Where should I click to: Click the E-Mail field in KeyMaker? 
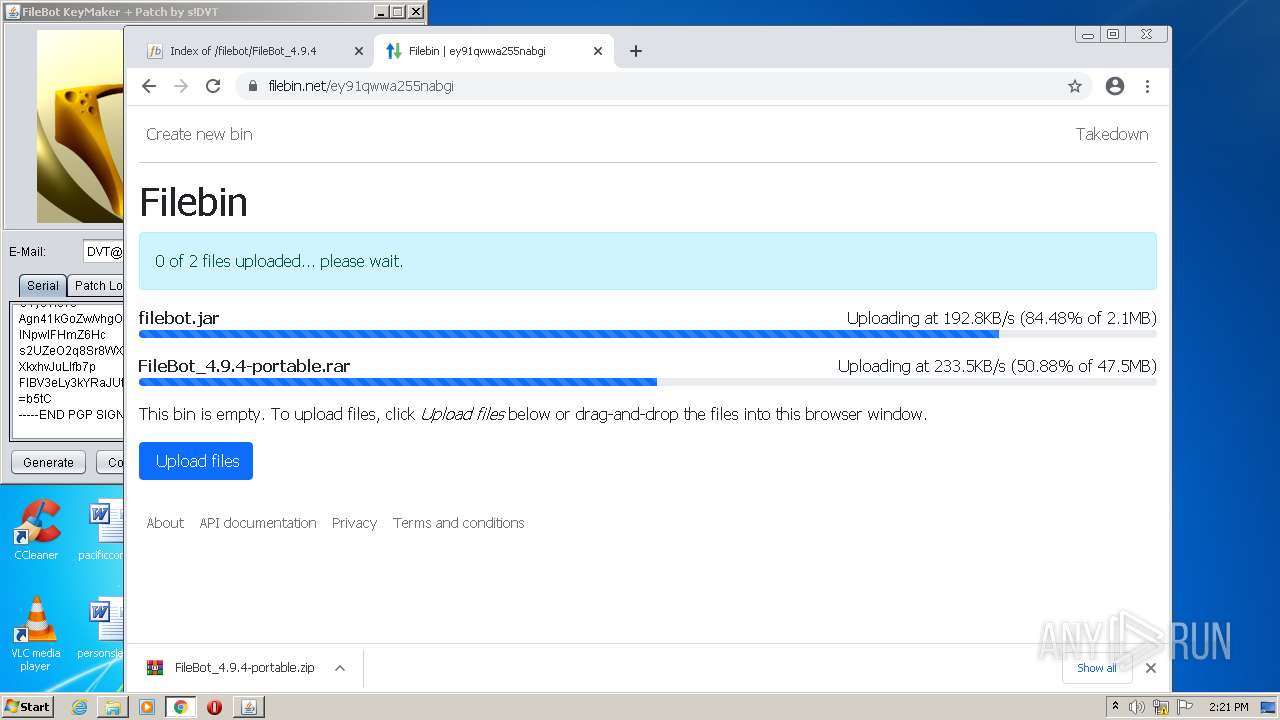[x=104, y=252]
